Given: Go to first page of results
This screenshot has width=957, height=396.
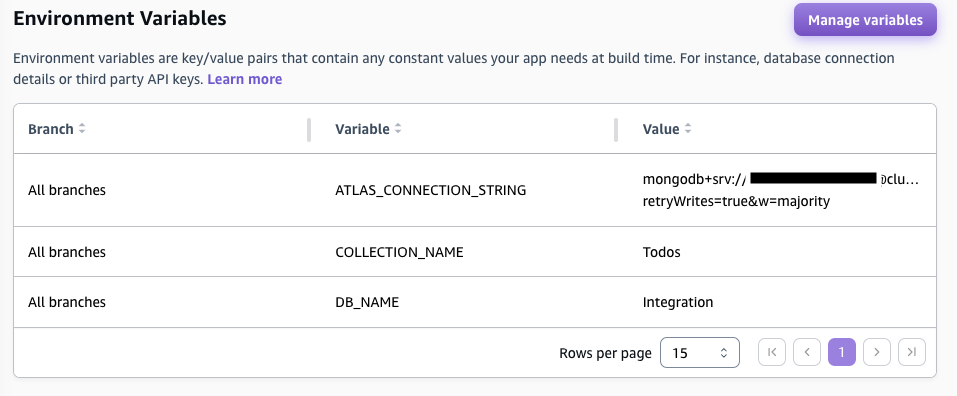Looking at the screenshot, I should (x=771, y=352).
